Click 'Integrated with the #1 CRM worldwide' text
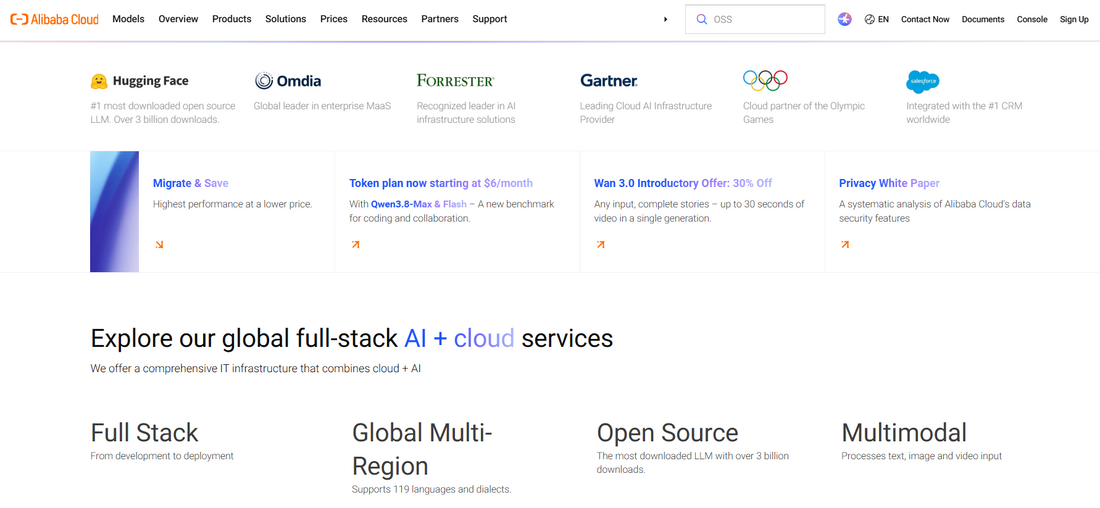The width and height of the screenshot is (1100, 508). coord(966,112)
